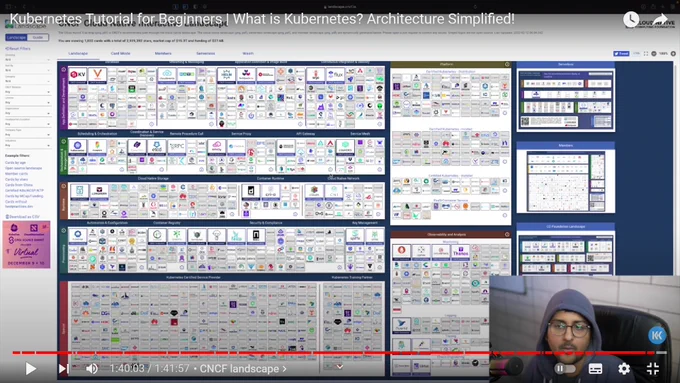The height and width of the screenshot is (383, 680).
Task: Open the Organization filter dropdown
Action: click(x=27, y=113)
